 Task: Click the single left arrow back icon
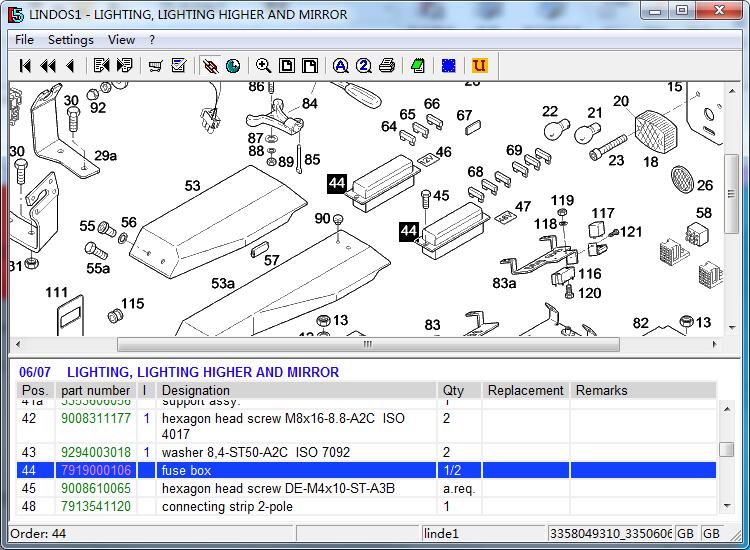pyautogui.click(x=70, y=66)
